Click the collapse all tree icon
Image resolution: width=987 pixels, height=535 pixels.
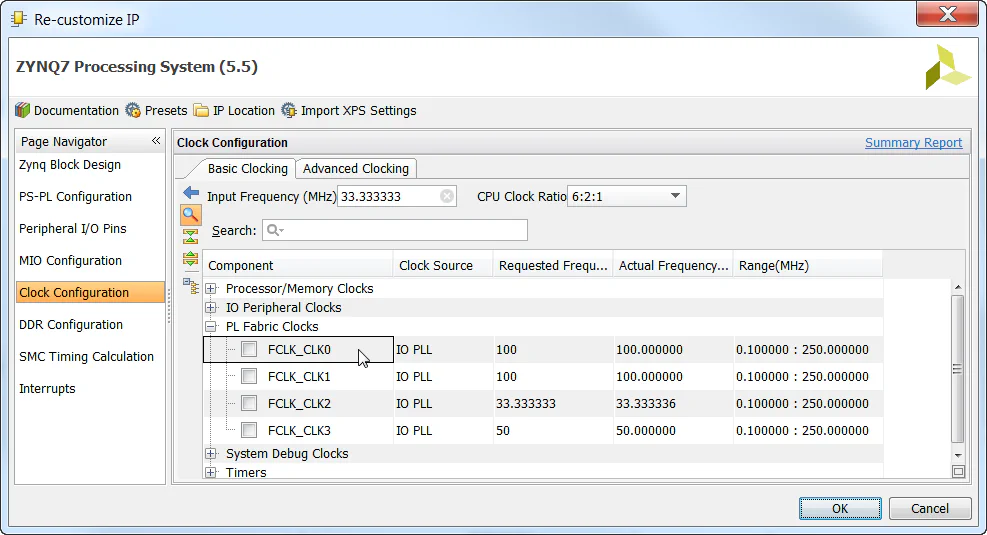191,237
